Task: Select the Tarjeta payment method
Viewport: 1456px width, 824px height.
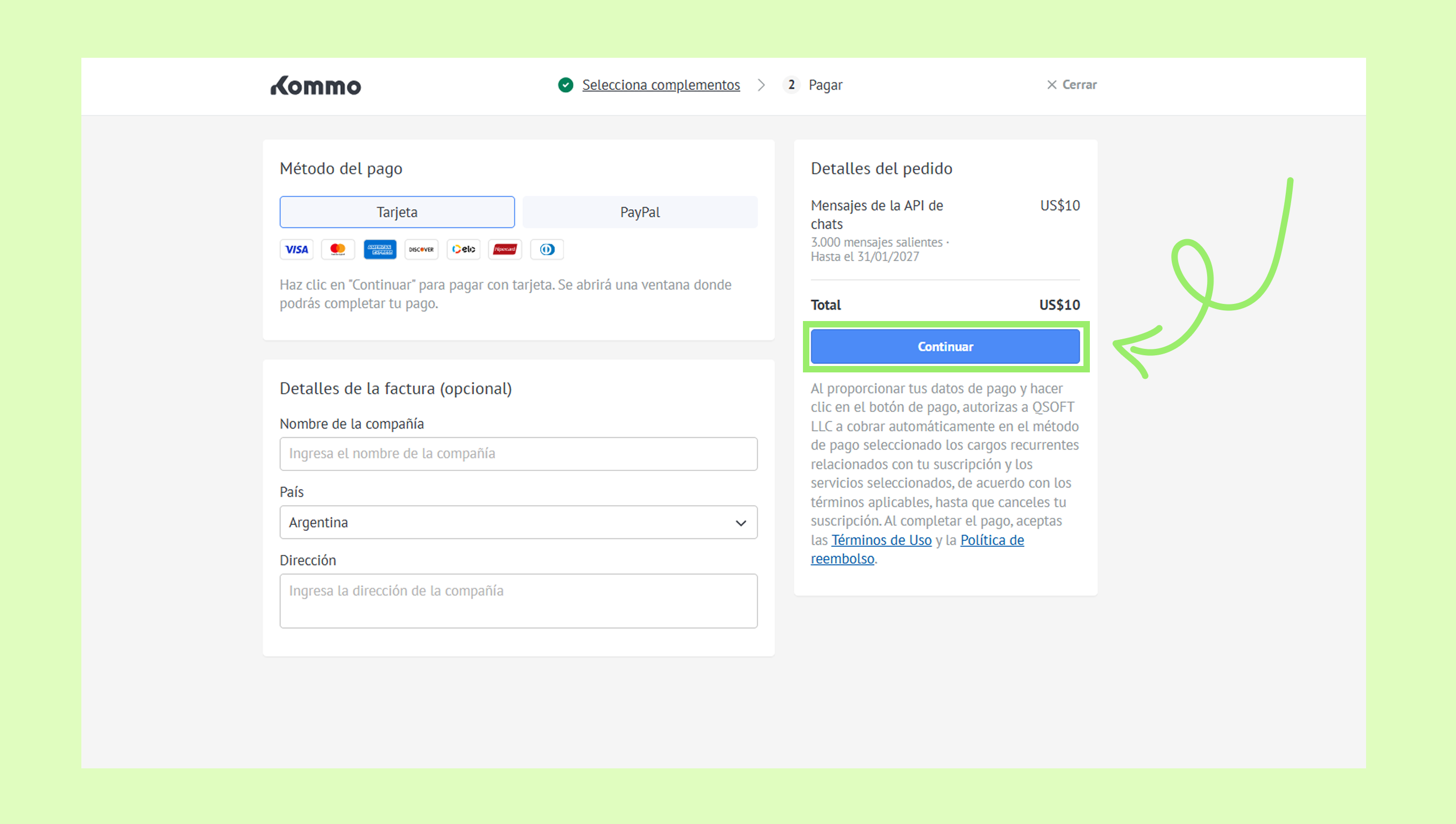Action: coord(397,212)
